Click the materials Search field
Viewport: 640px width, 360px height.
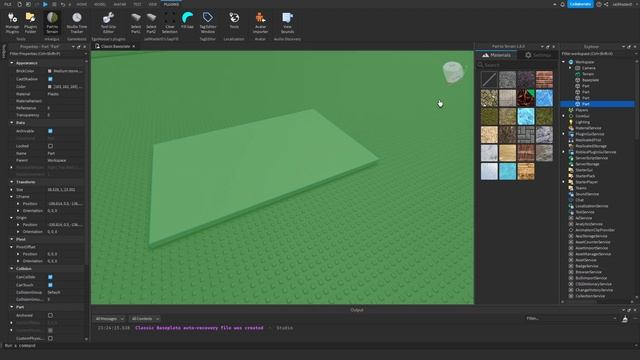point(516,65)
